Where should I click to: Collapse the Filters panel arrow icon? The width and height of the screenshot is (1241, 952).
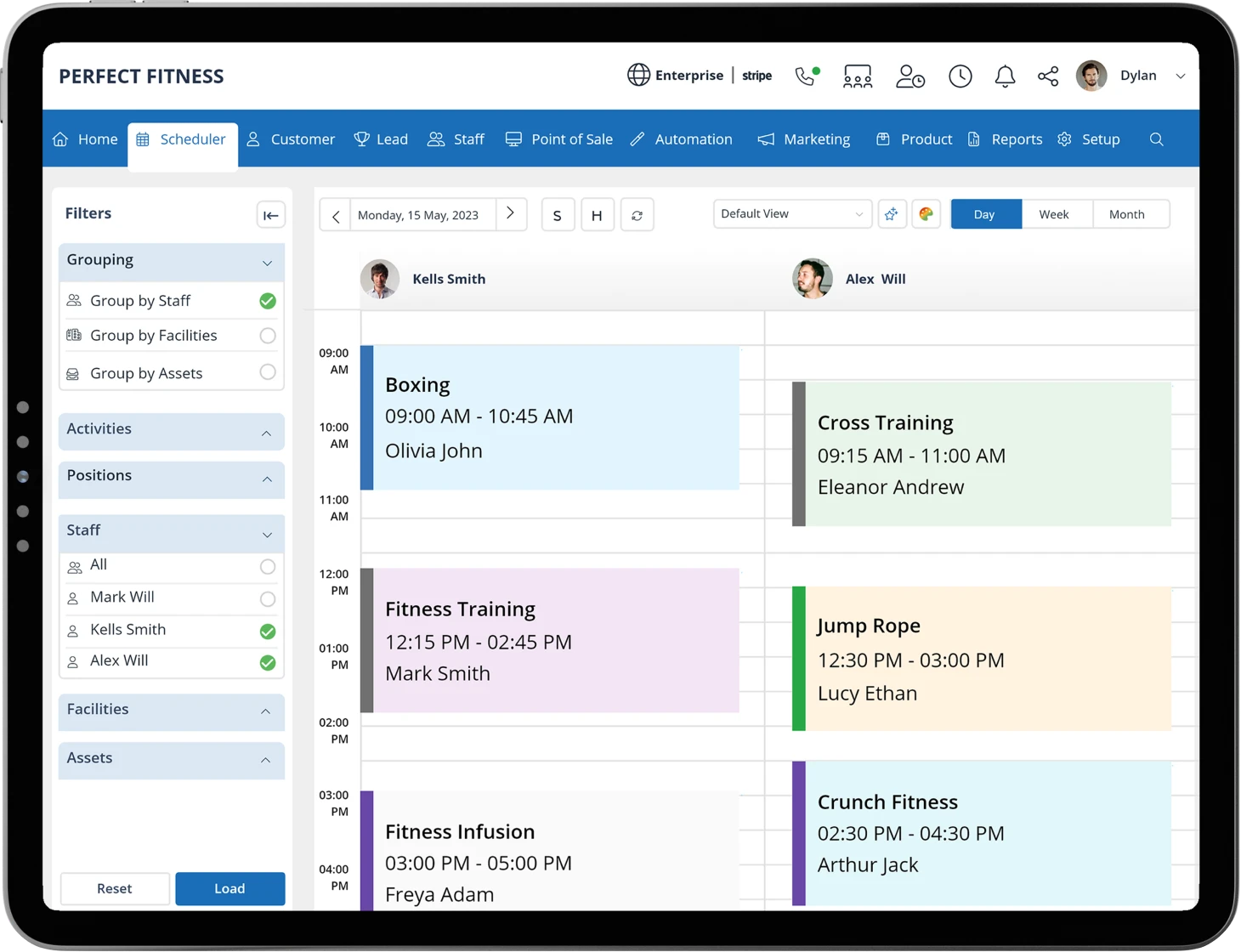[271, 215]
